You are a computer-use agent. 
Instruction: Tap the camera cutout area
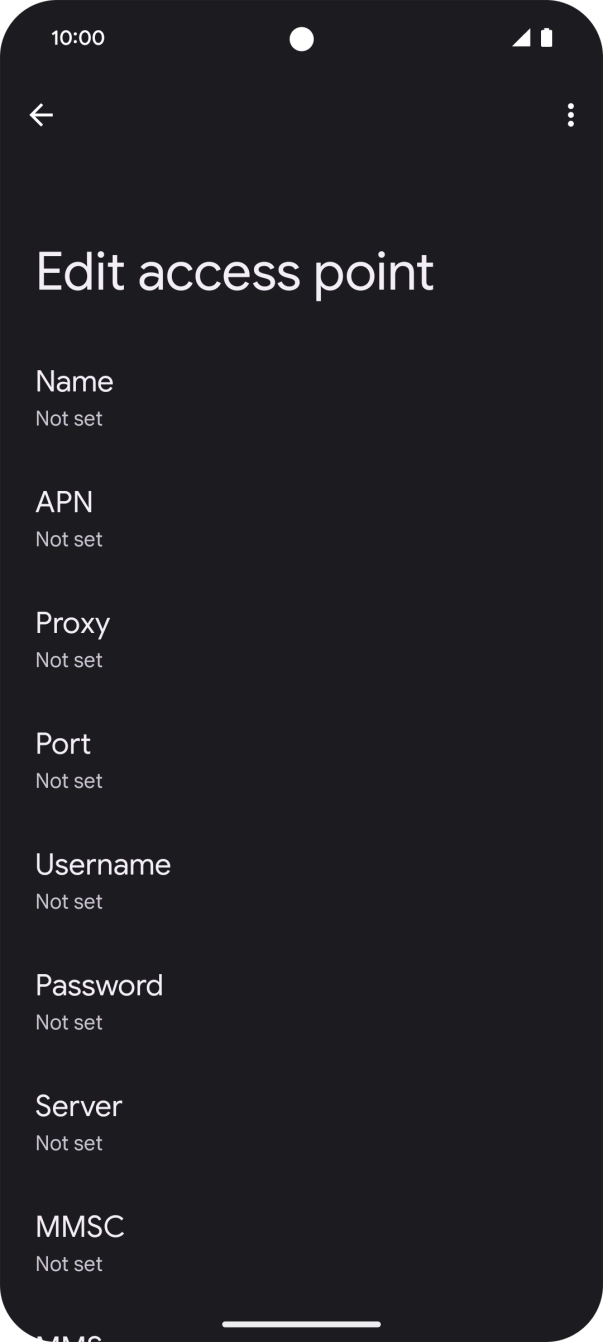click(x=301, y=37)
